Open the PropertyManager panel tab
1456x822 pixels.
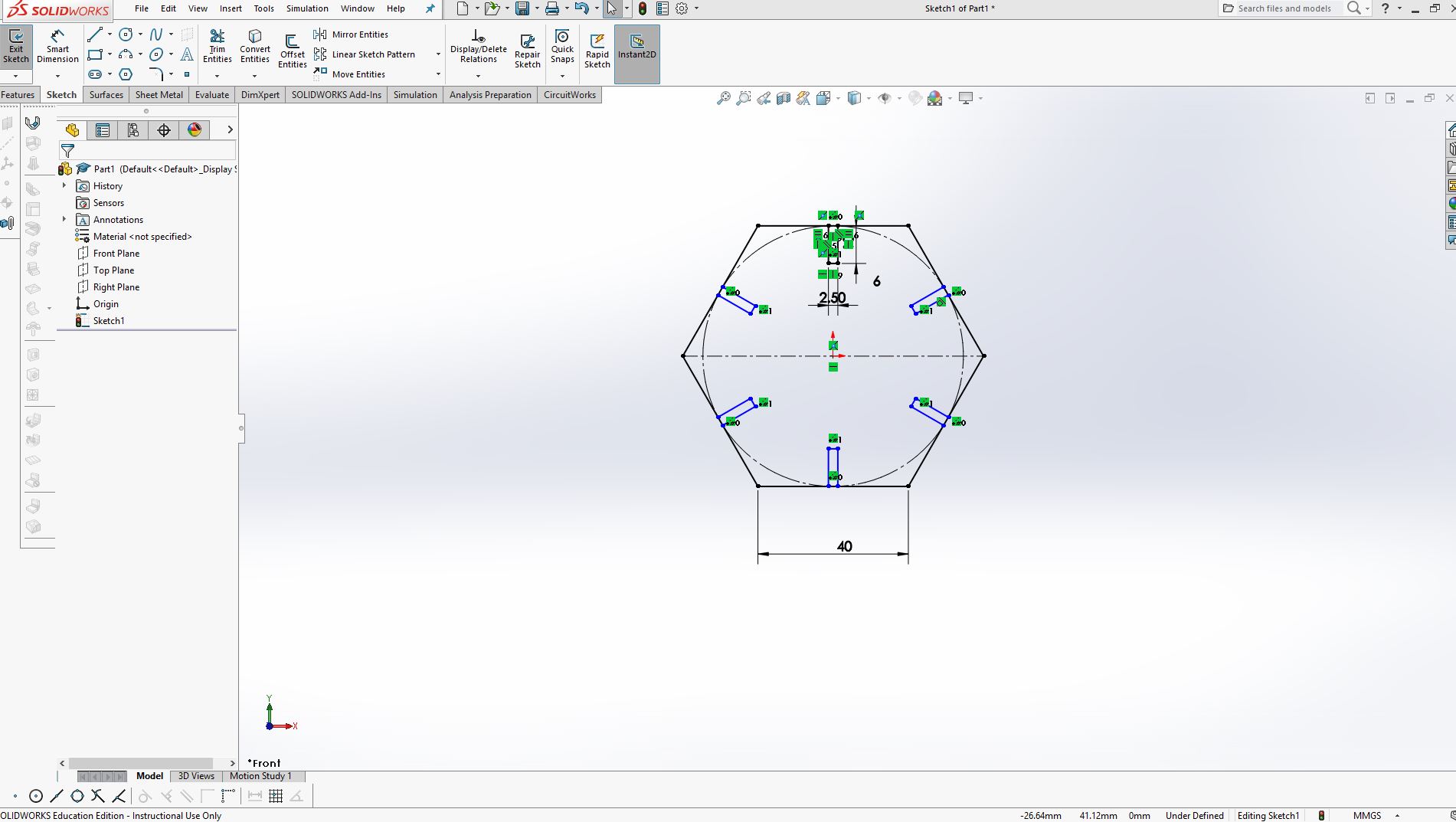click(x=103, y=130)
